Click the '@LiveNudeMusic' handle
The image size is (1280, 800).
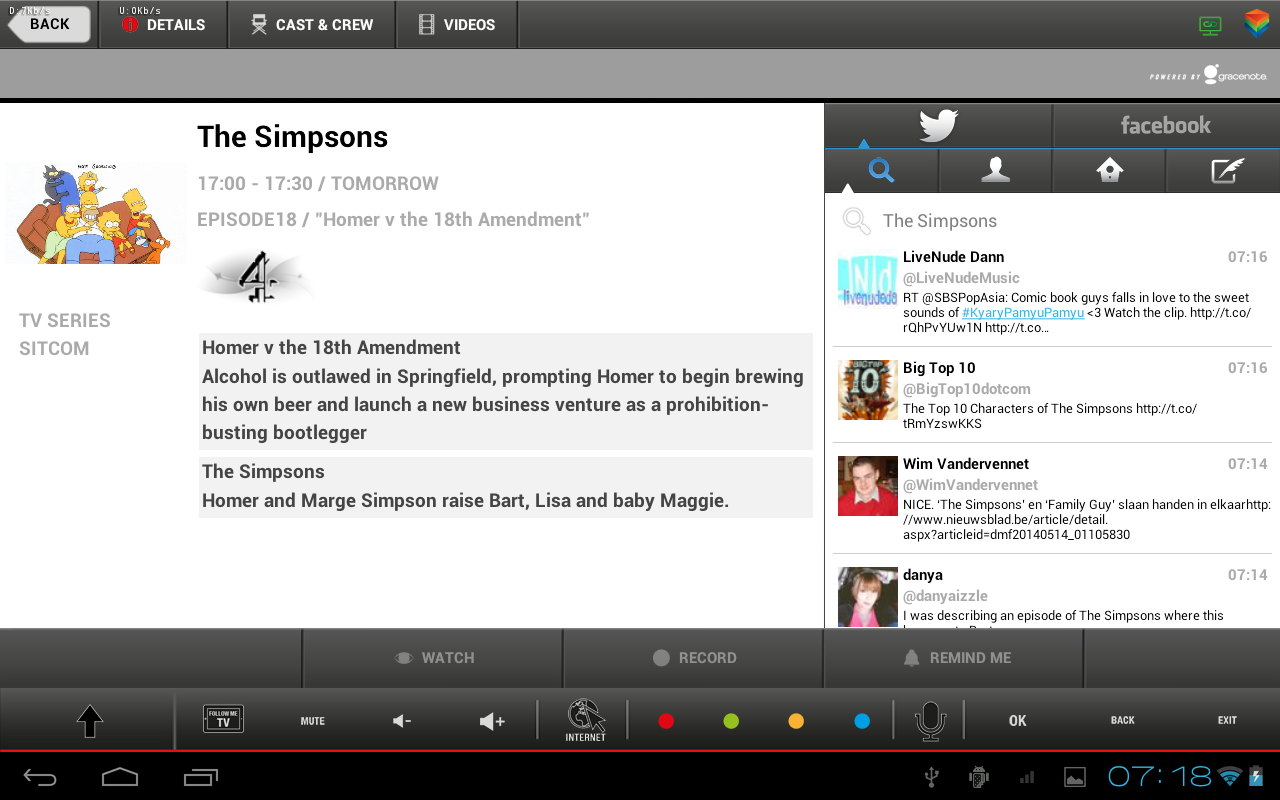tap(961, 278)
